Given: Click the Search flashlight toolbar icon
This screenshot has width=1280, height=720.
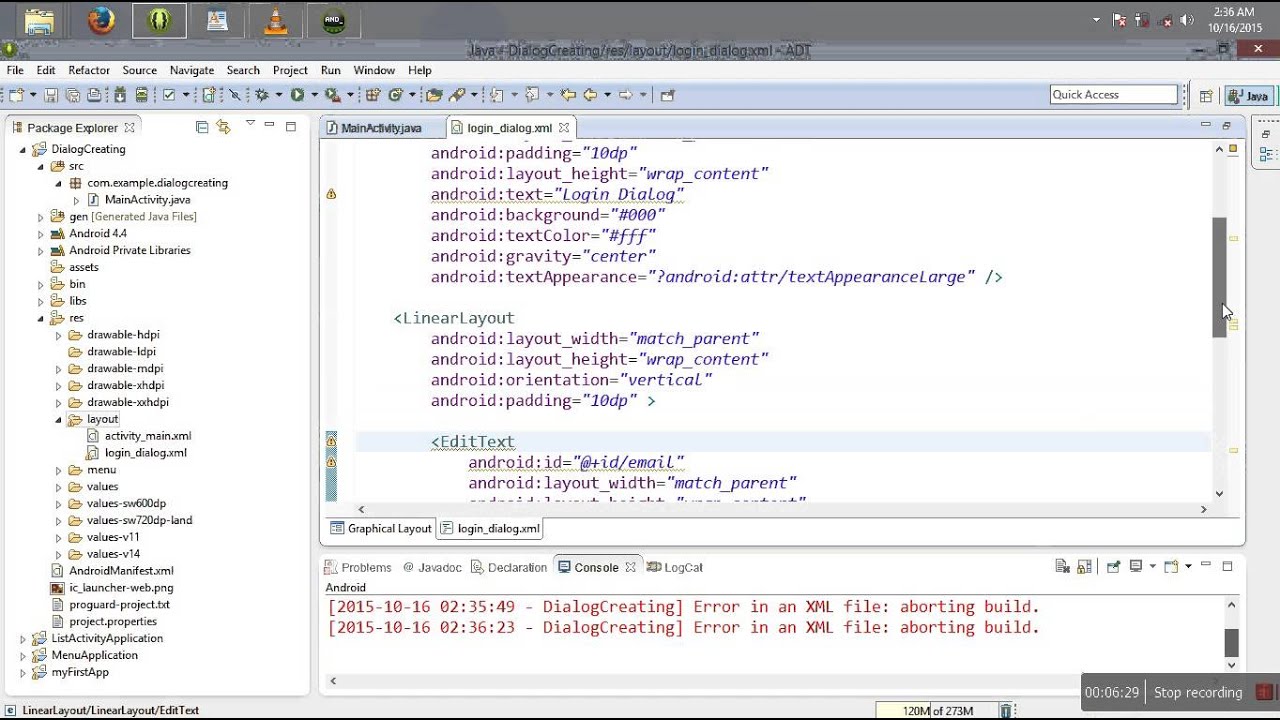Looking at the screenshot, I should click(x=457, y=95).
